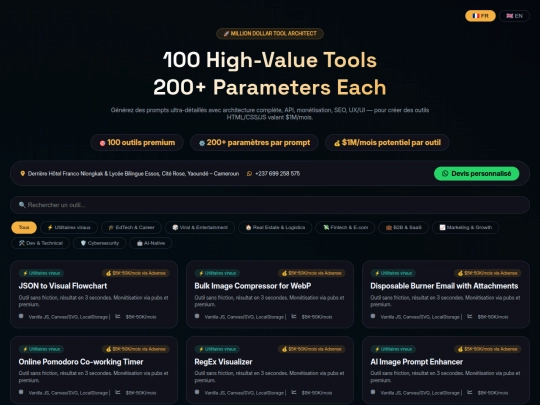The width and height of the screenshot is (540, 405).
Task: Click the 200+ paramètres par prompt pill
Action: pos(254,143)
